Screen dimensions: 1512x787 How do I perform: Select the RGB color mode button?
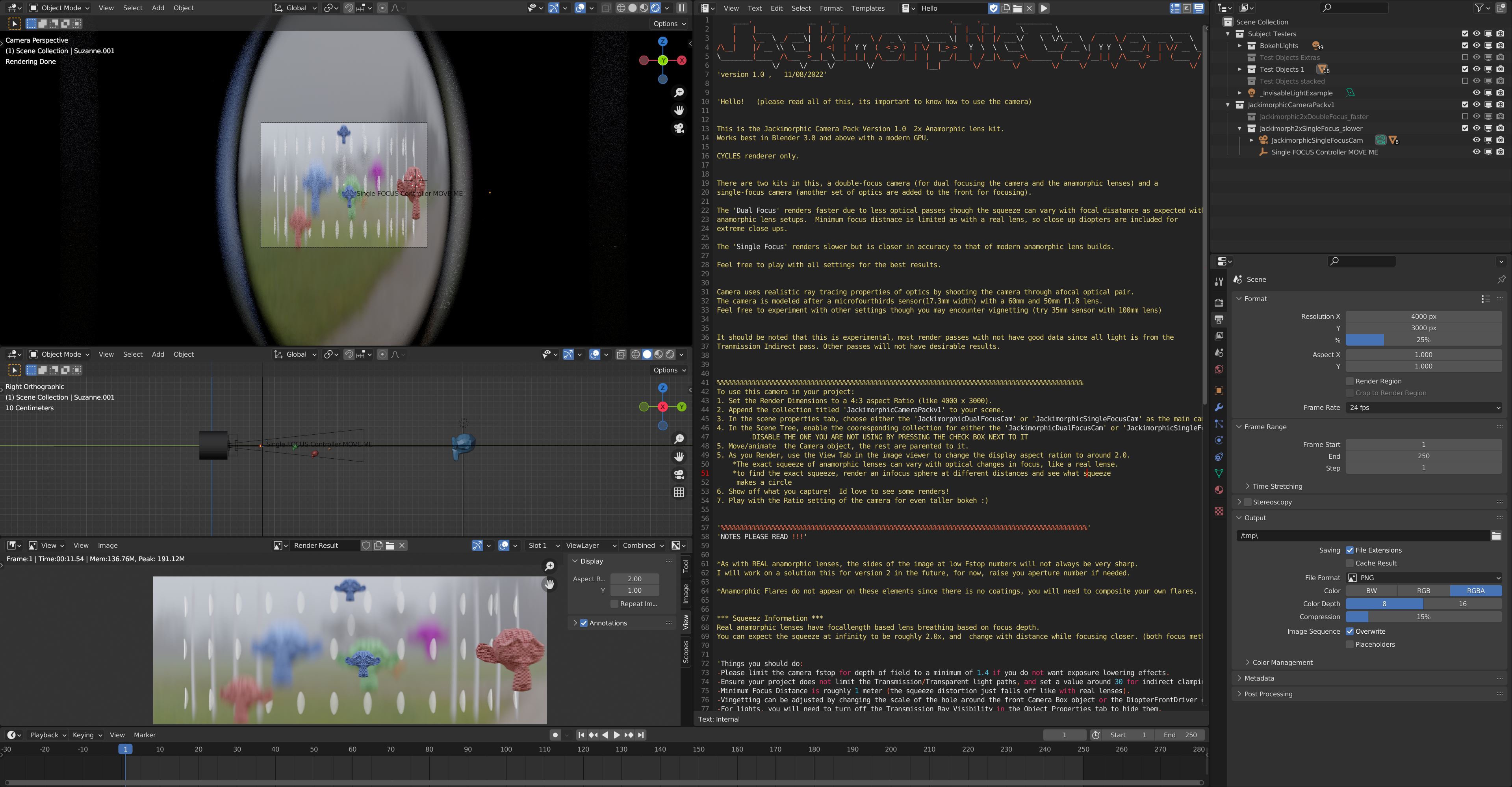1423,591
